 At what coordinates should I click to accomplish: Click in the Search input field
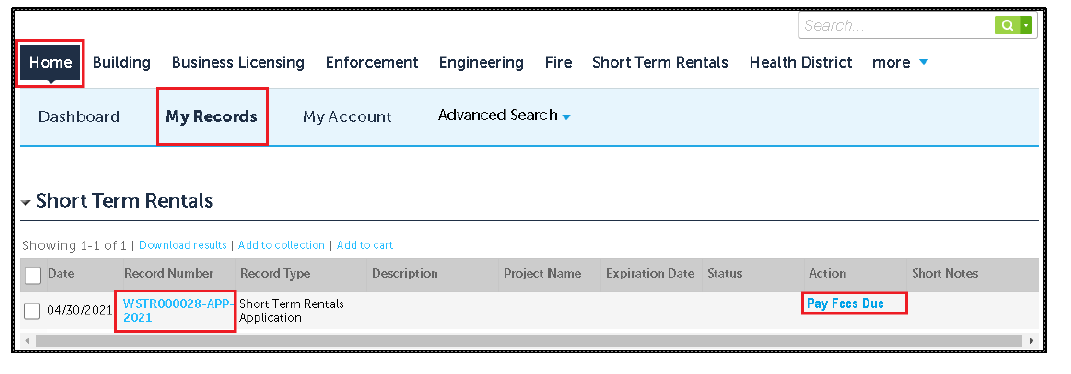tap(896, 26)
